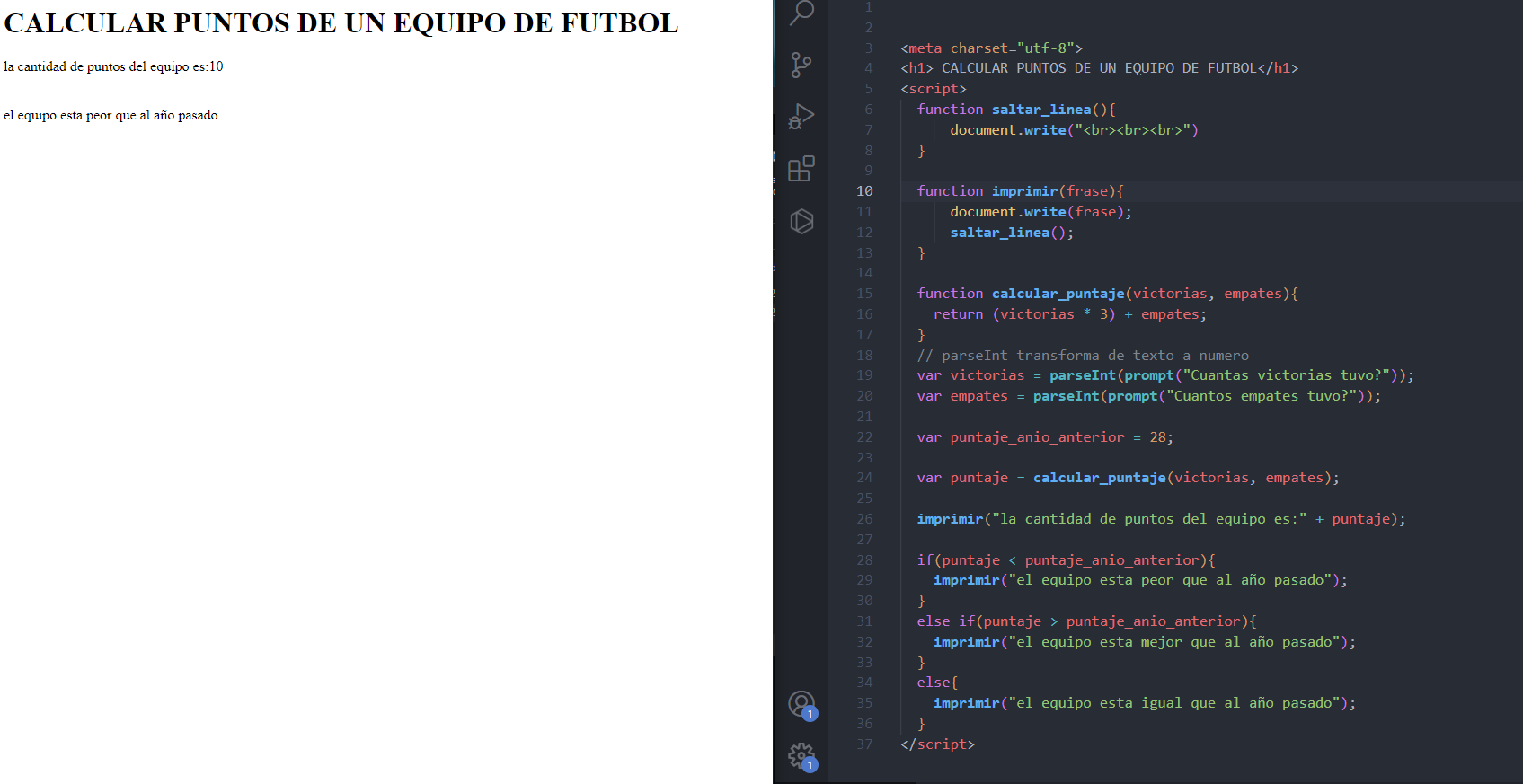Open the Manage gear settings icon
This screenshot has height=784, width=1523.
(801, 757)
